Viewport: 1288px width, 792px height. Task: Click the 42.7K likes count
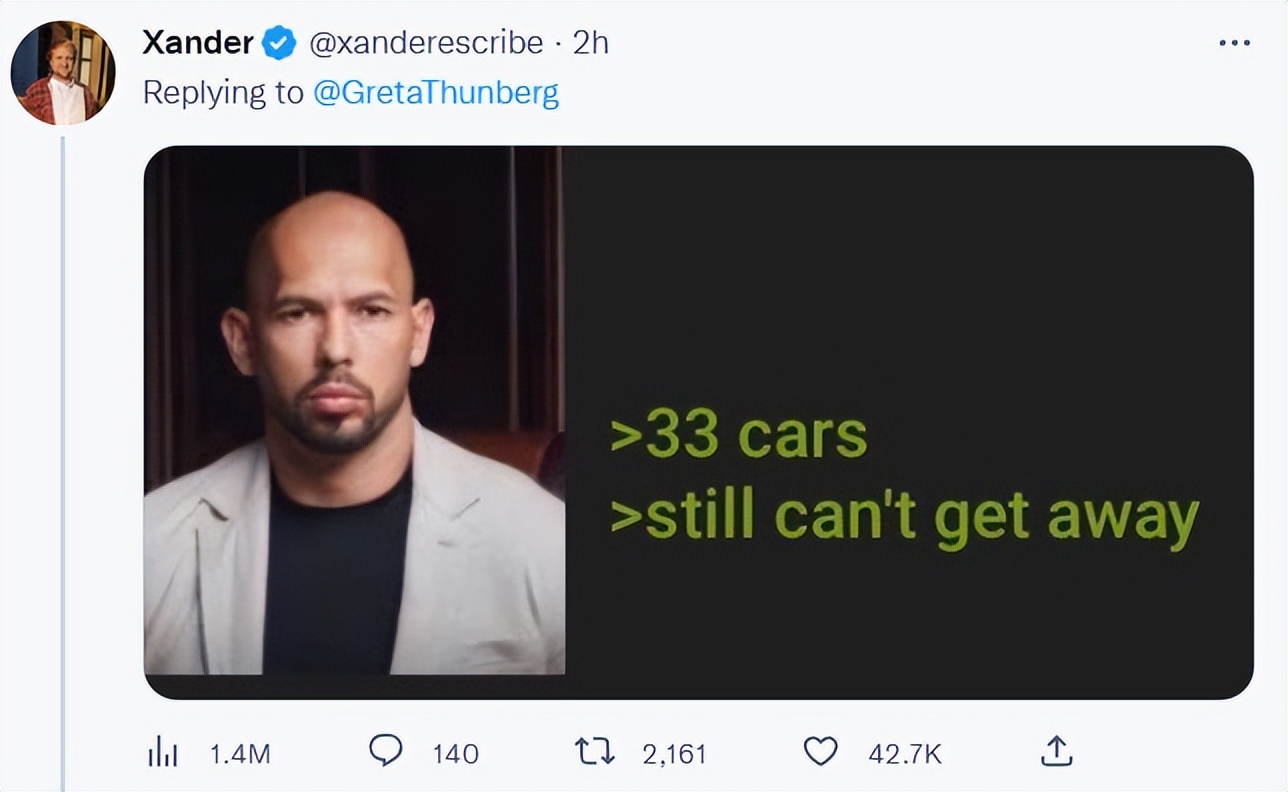pos(904,753)
